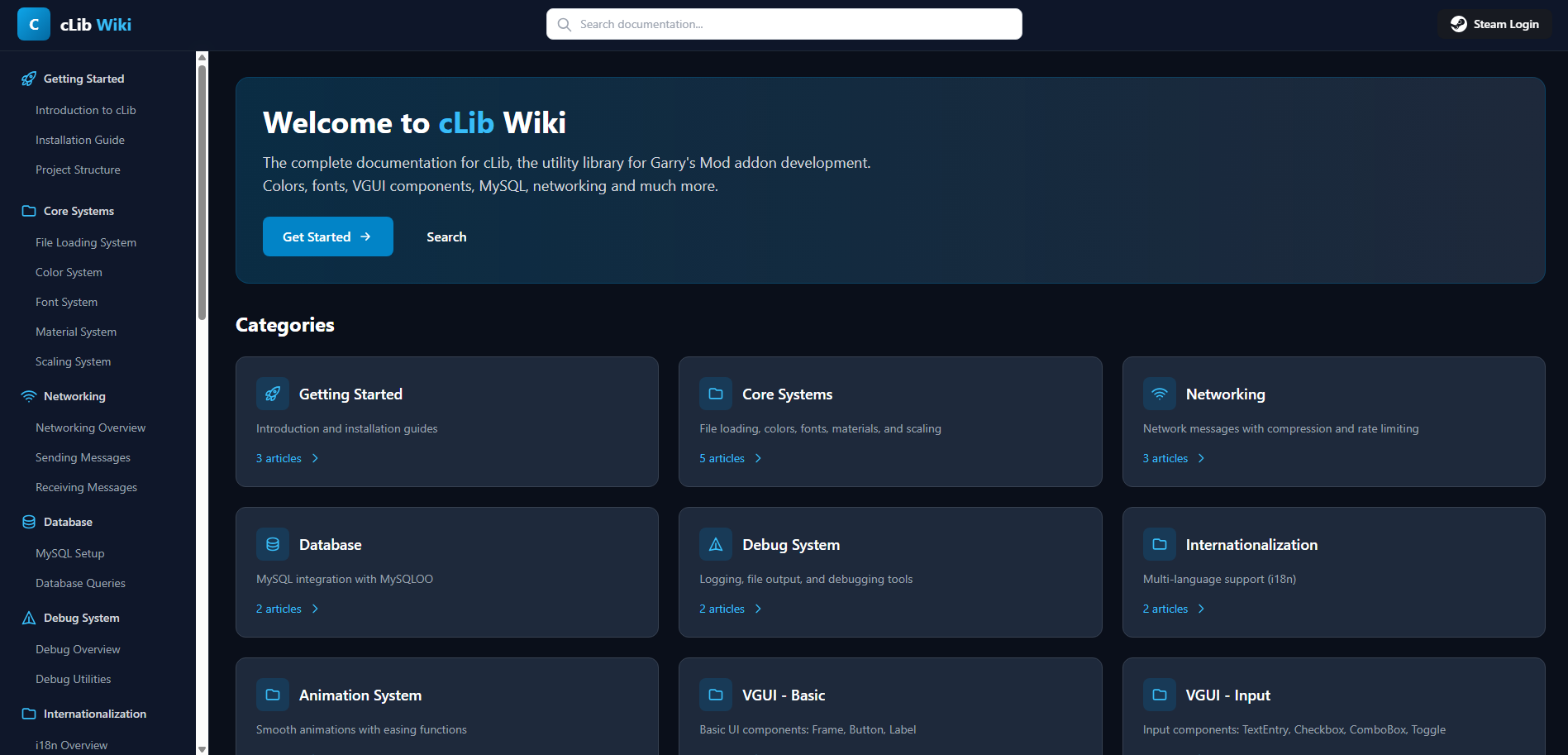
Task: Open Material System page
Action: coord(76,332)
